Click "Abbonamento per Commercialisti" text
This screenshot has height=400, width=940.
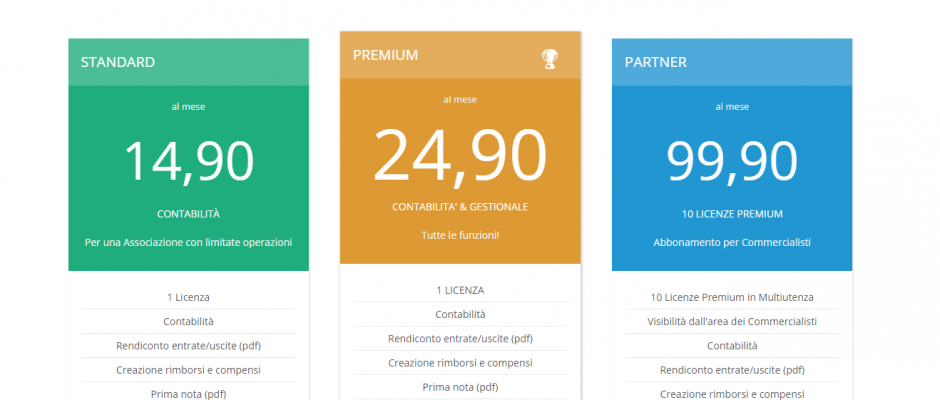tap(732, 243)
